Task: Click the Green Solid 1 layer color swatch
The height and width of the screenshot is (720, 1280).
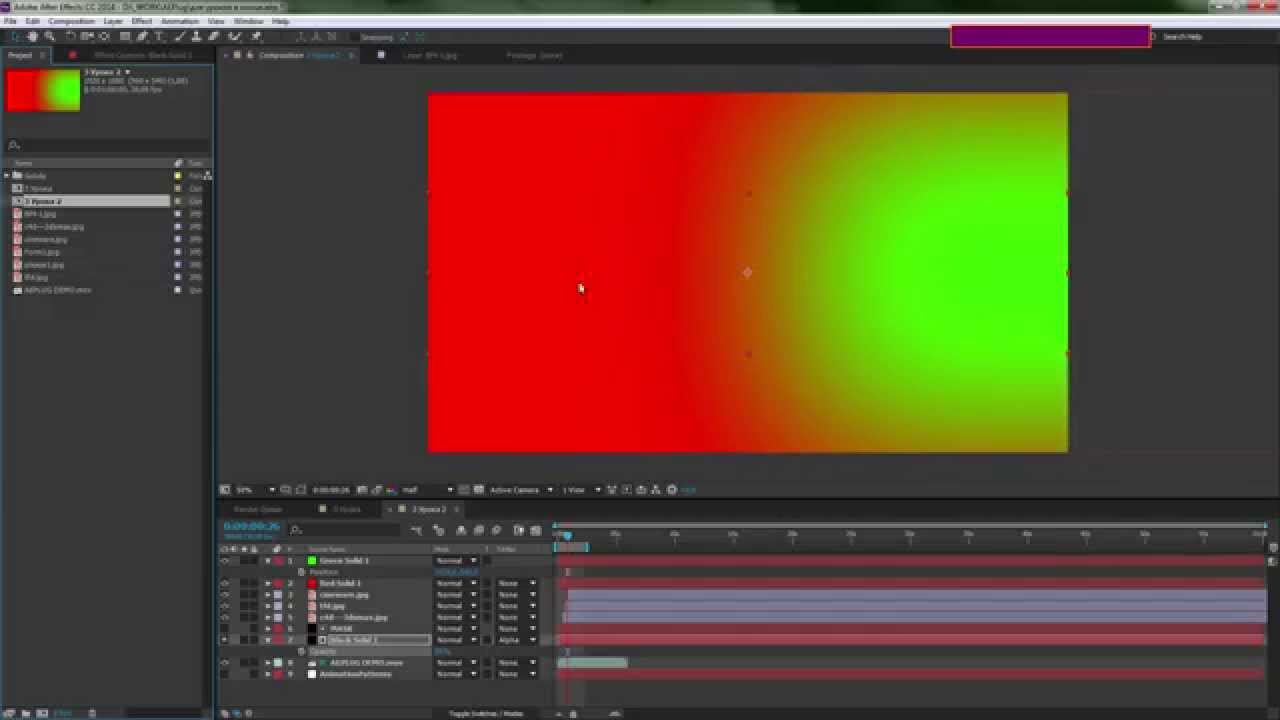Action: click(x=312, y=561)
